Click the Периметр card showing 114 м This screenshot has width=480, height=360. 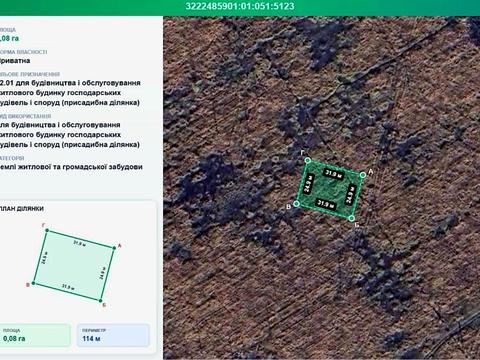(x=113, y=335)
